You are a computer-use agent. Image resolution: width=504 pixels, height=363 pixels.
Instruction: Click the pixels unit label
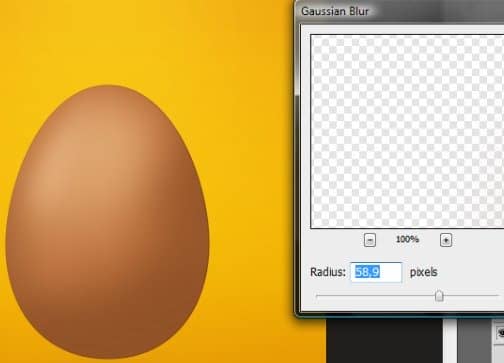point(423,272)
